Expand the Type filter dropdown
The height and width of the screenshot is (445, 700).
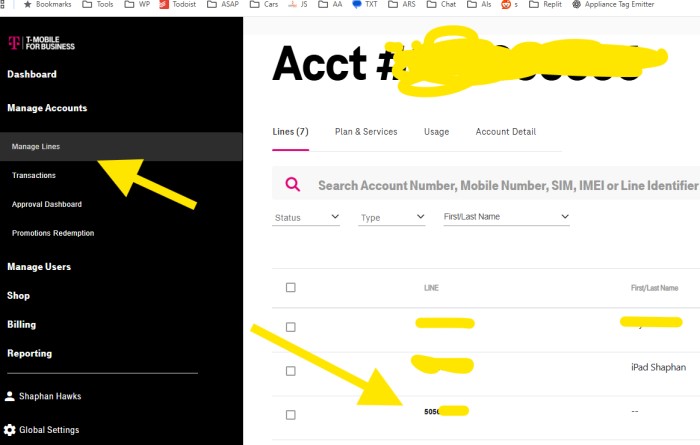pyautogui.click(x=392, y=217)
